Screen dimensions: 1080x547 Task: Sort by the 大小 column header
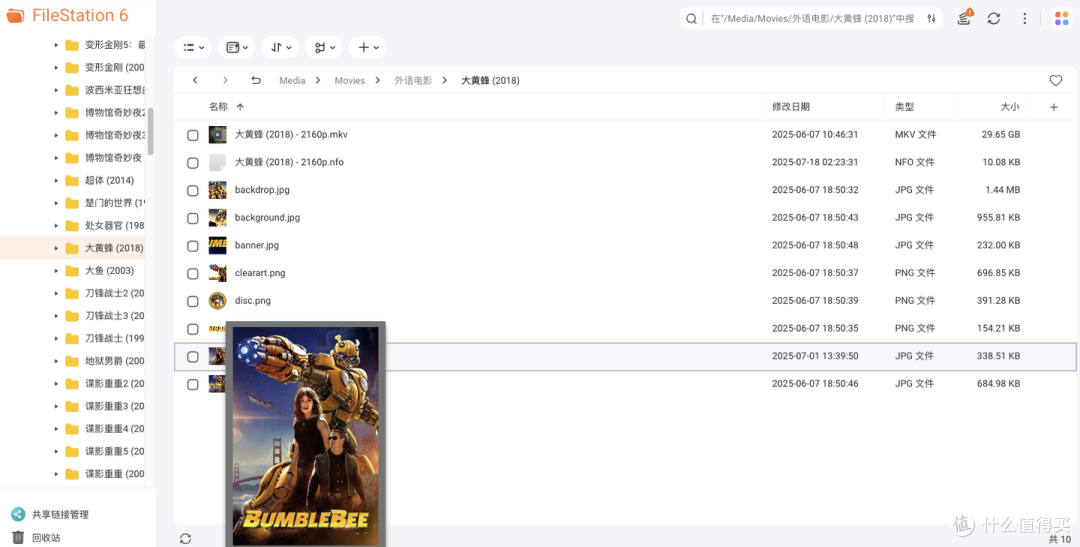click(1010, 107)
